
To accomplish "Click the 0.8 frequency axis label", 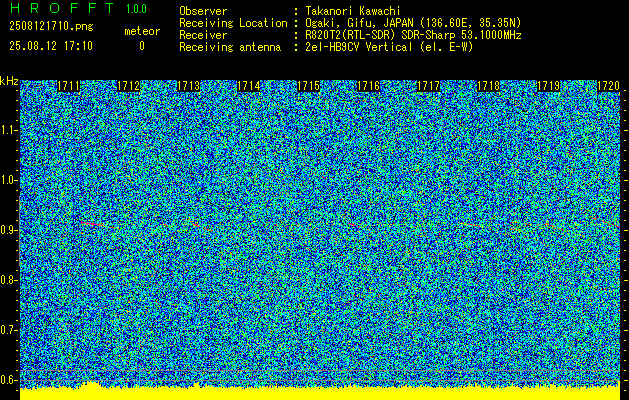I will [x=8, y=280].
